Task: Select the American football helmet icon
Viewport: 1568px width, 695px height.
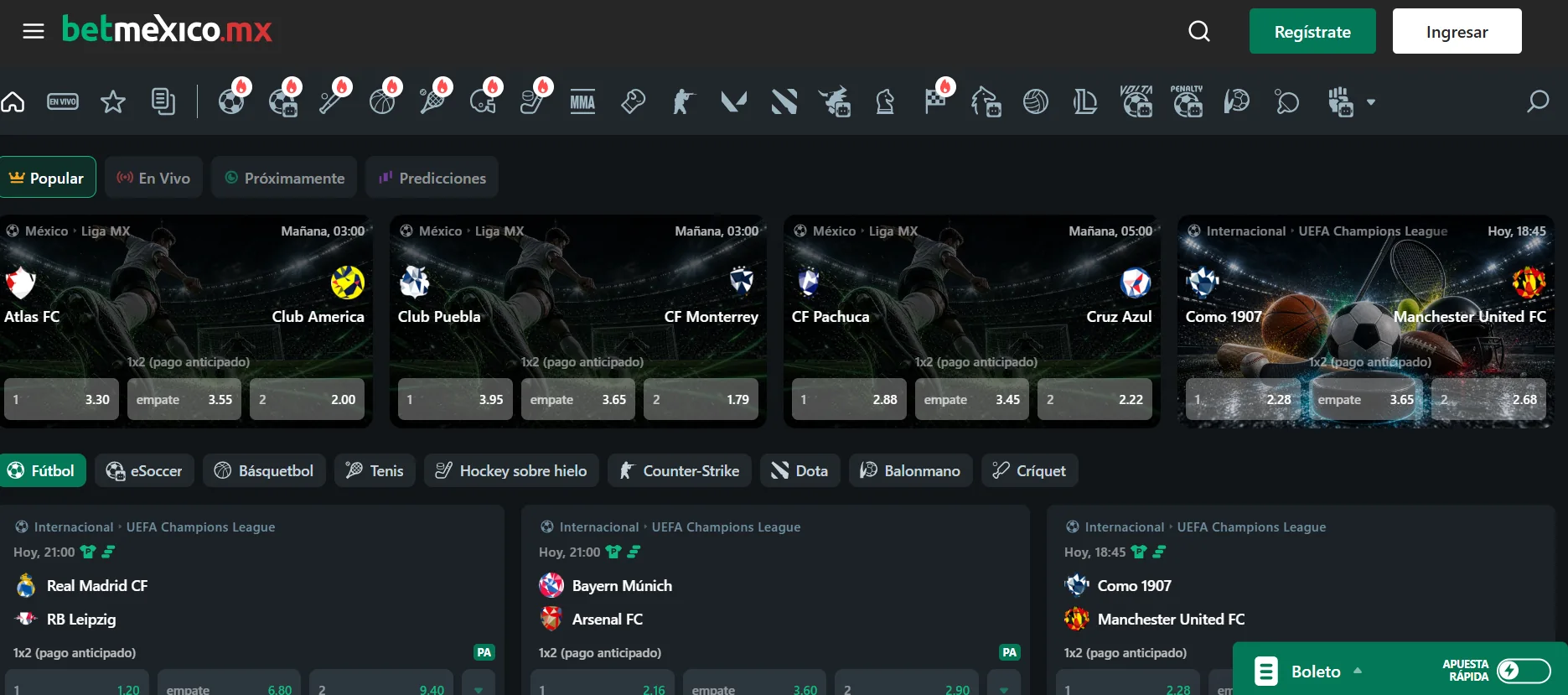Action: tap(483, 102)
